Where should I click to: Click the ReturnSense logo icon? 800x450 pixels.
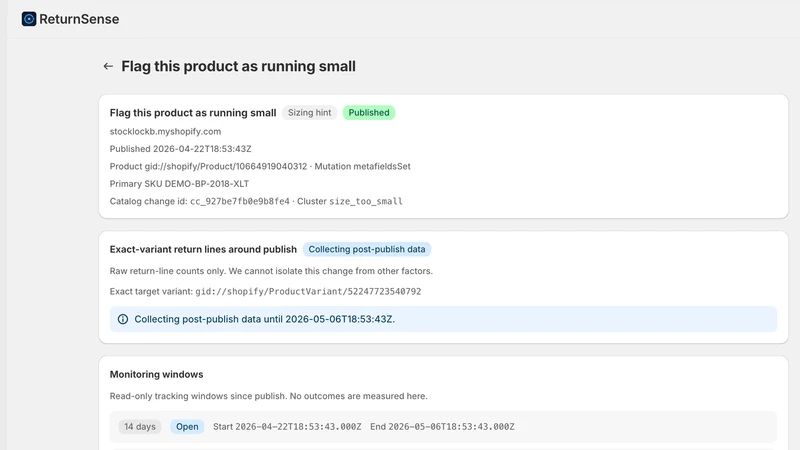tap(29, 19)
